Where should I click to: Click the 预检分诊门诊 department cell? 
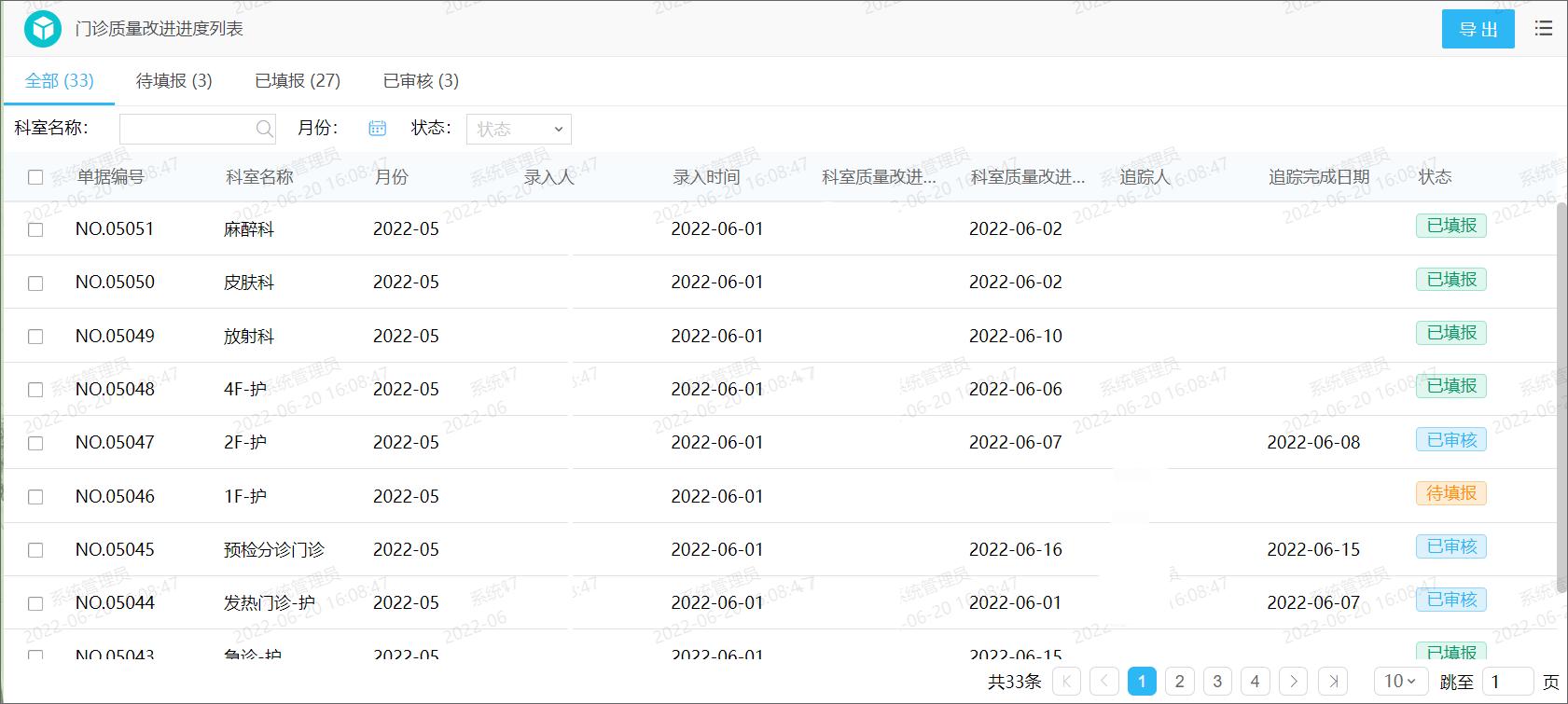pos(274,550)
